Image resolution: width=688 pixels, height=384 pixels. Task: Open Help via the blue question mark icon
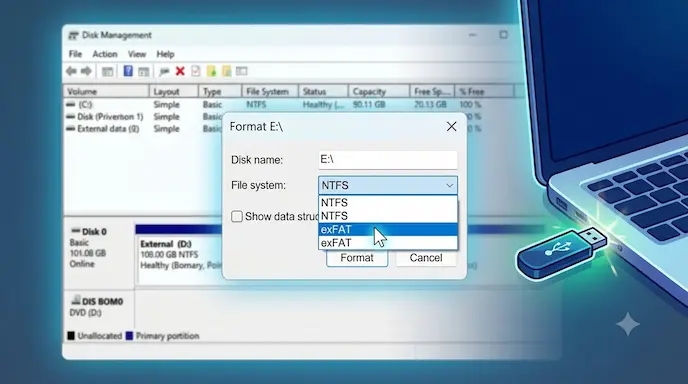coord(128,71)
